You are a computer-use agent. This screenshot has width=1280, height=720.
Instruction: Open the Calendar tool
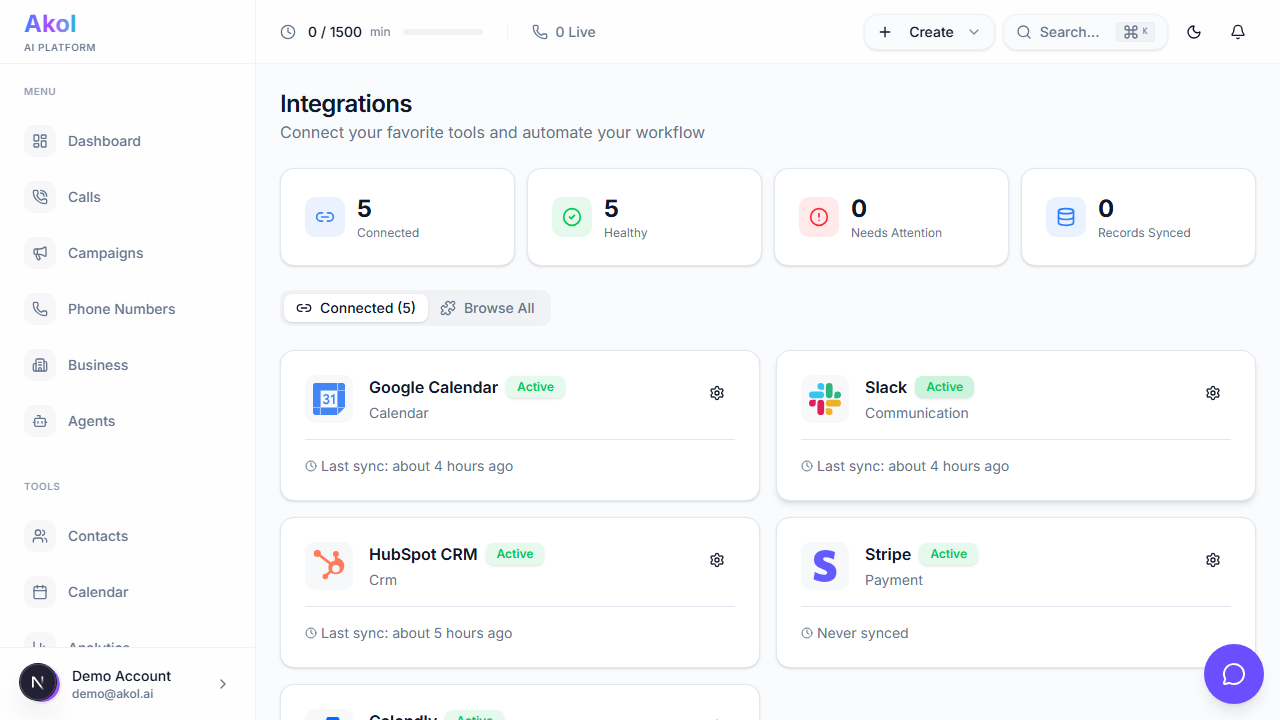click(98, 591)
